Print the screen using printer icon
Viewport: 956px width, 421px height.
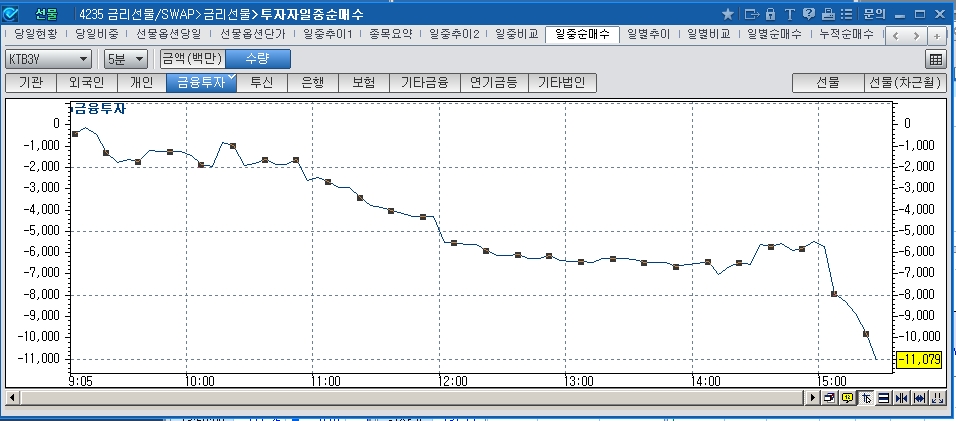click(827, 13)
